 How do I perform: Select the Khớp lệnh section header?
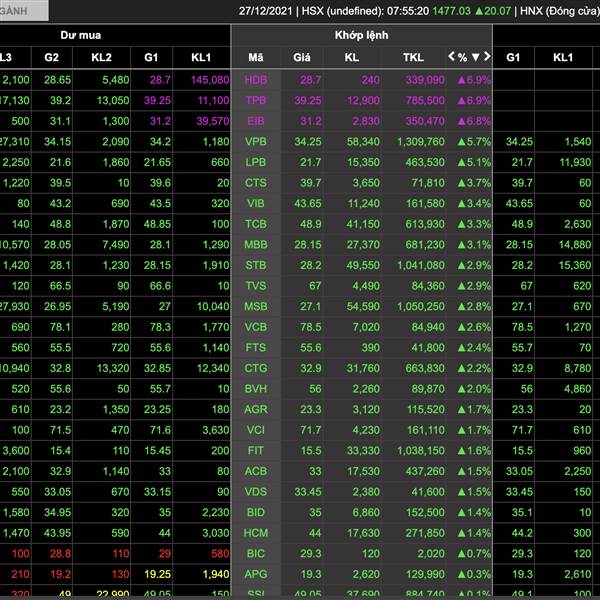point(361,35)
